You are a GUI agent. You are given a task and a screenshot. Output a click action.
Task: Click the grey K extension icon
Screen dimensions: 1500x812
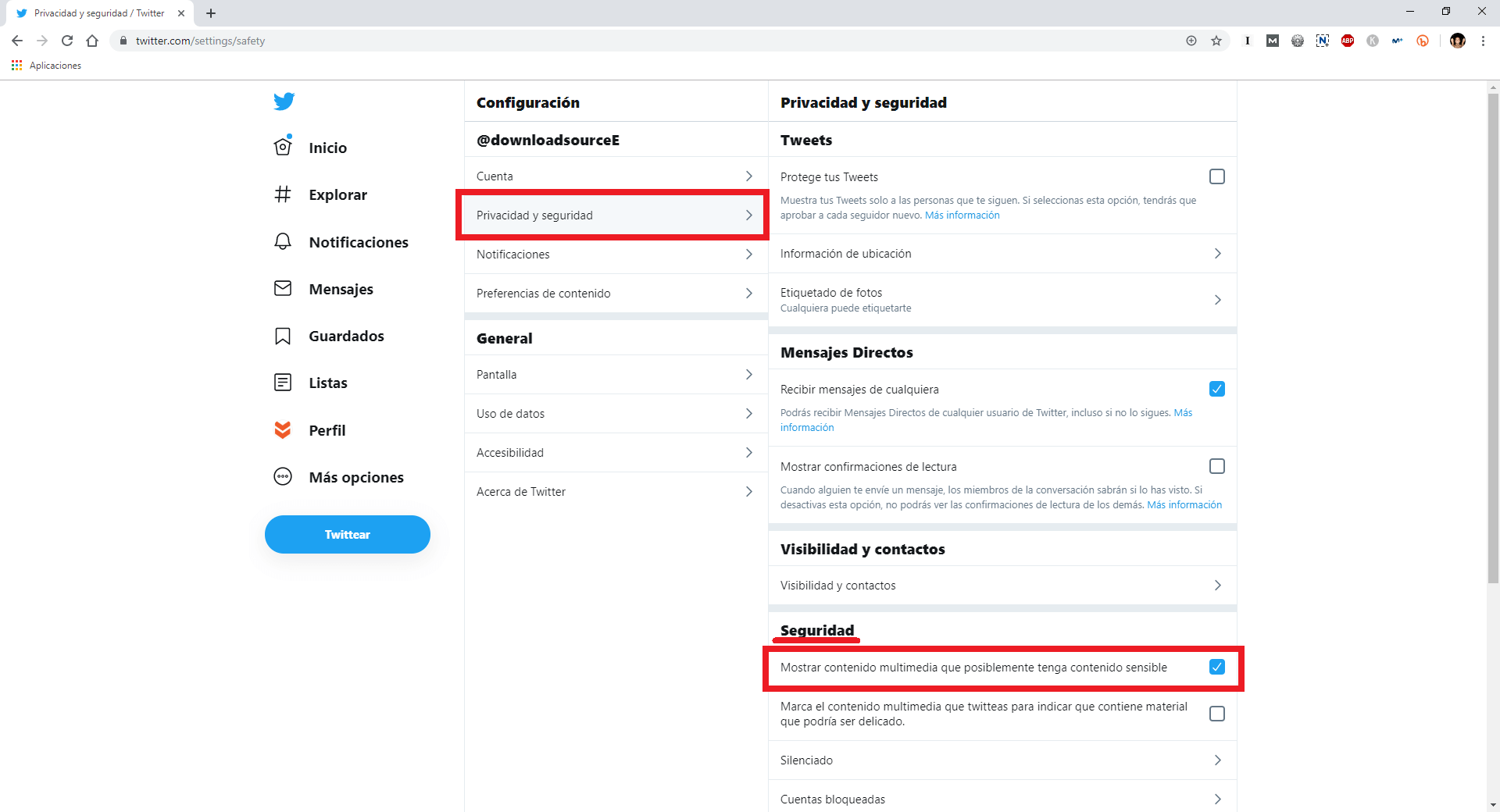[x=1373, y=41]
